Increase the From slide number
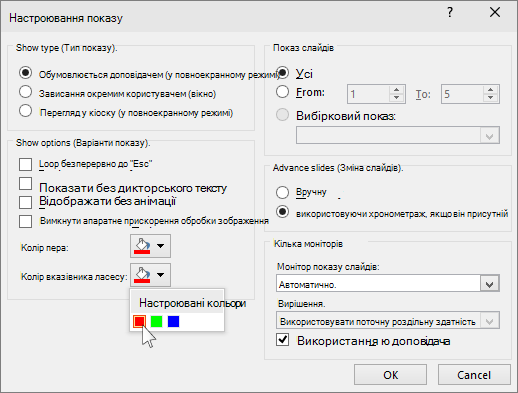Screen dimensions: 518x393 pyautogui.click(x=397, y=90)
